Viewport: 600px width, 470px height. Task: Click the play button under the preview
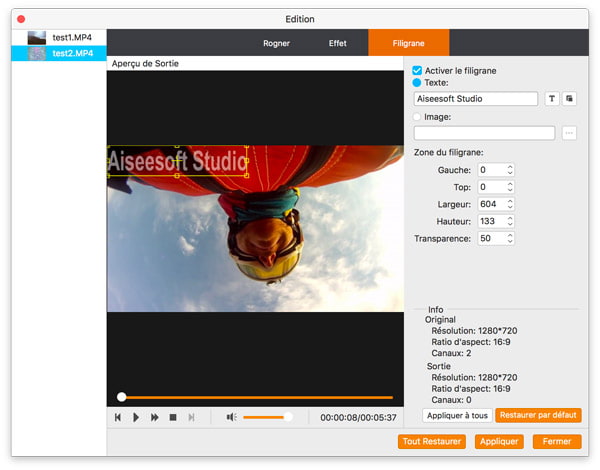[x=136, y=417]
